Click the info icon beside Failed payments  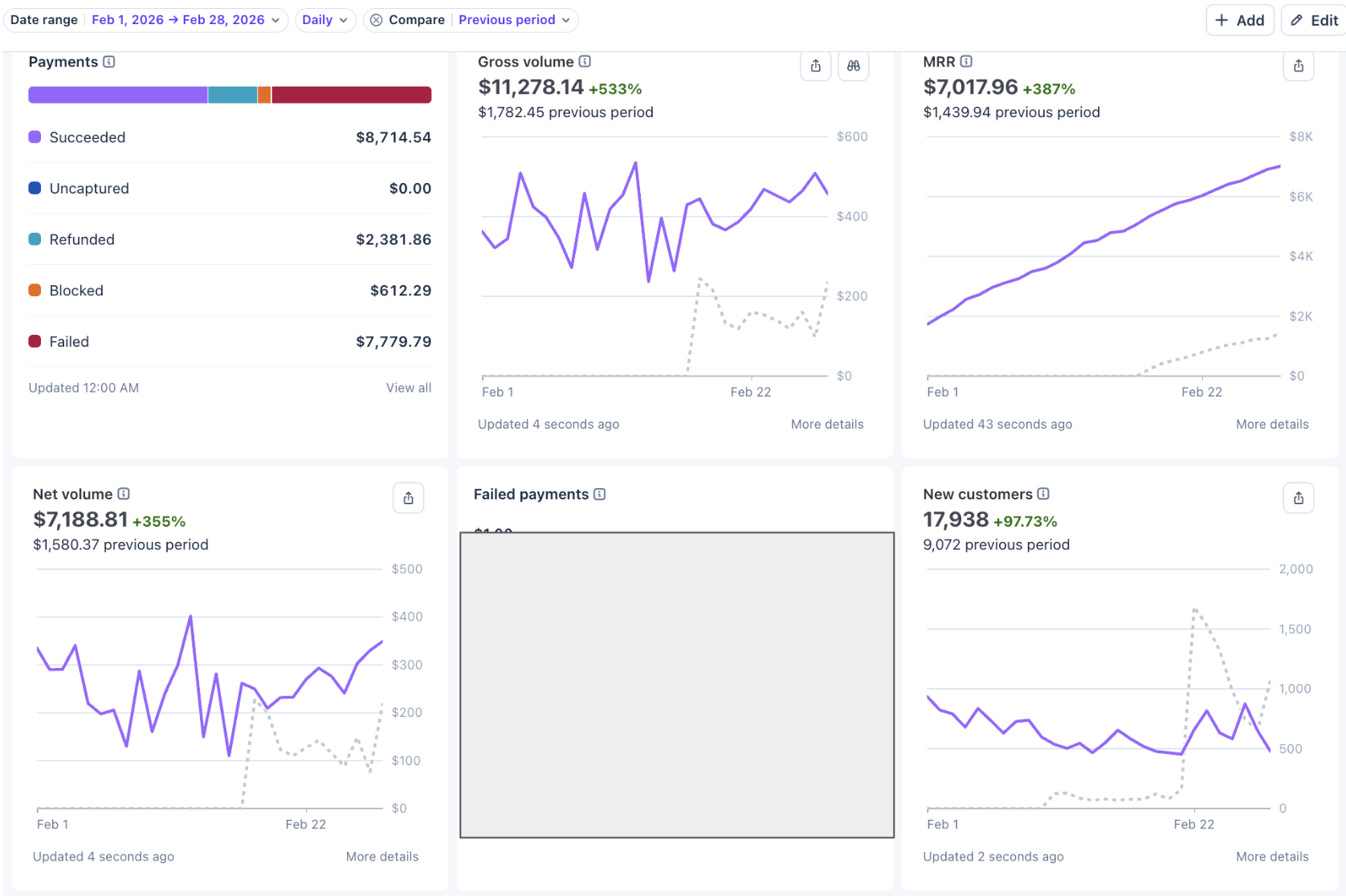click(x=599, y=495)
